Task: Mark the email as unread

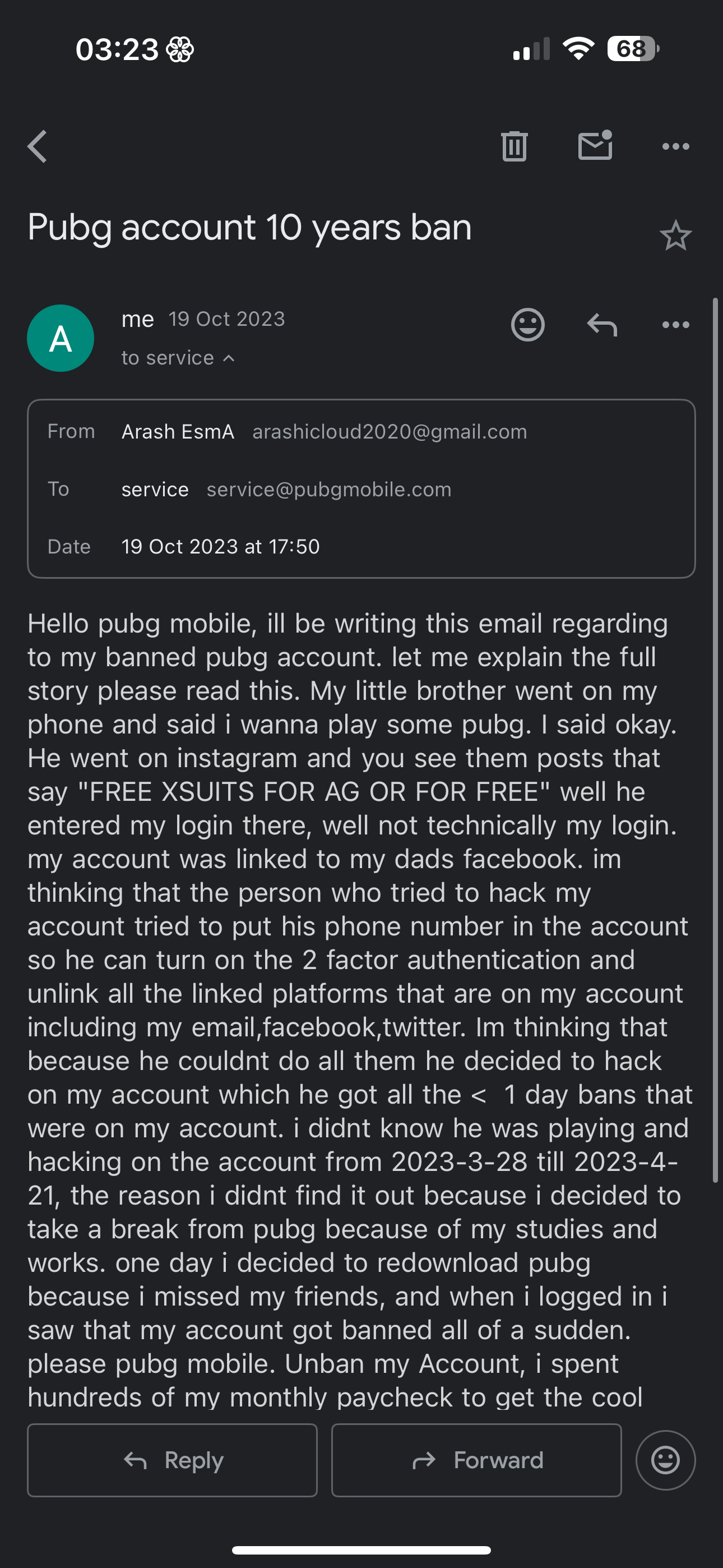Action: point(595,146)
